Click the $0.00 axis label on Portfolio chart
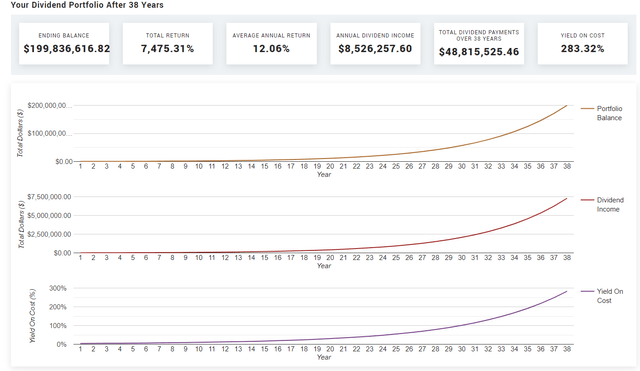Image resolution: width=640 pixels, height=371 pixels. click(x=64, y=162)
